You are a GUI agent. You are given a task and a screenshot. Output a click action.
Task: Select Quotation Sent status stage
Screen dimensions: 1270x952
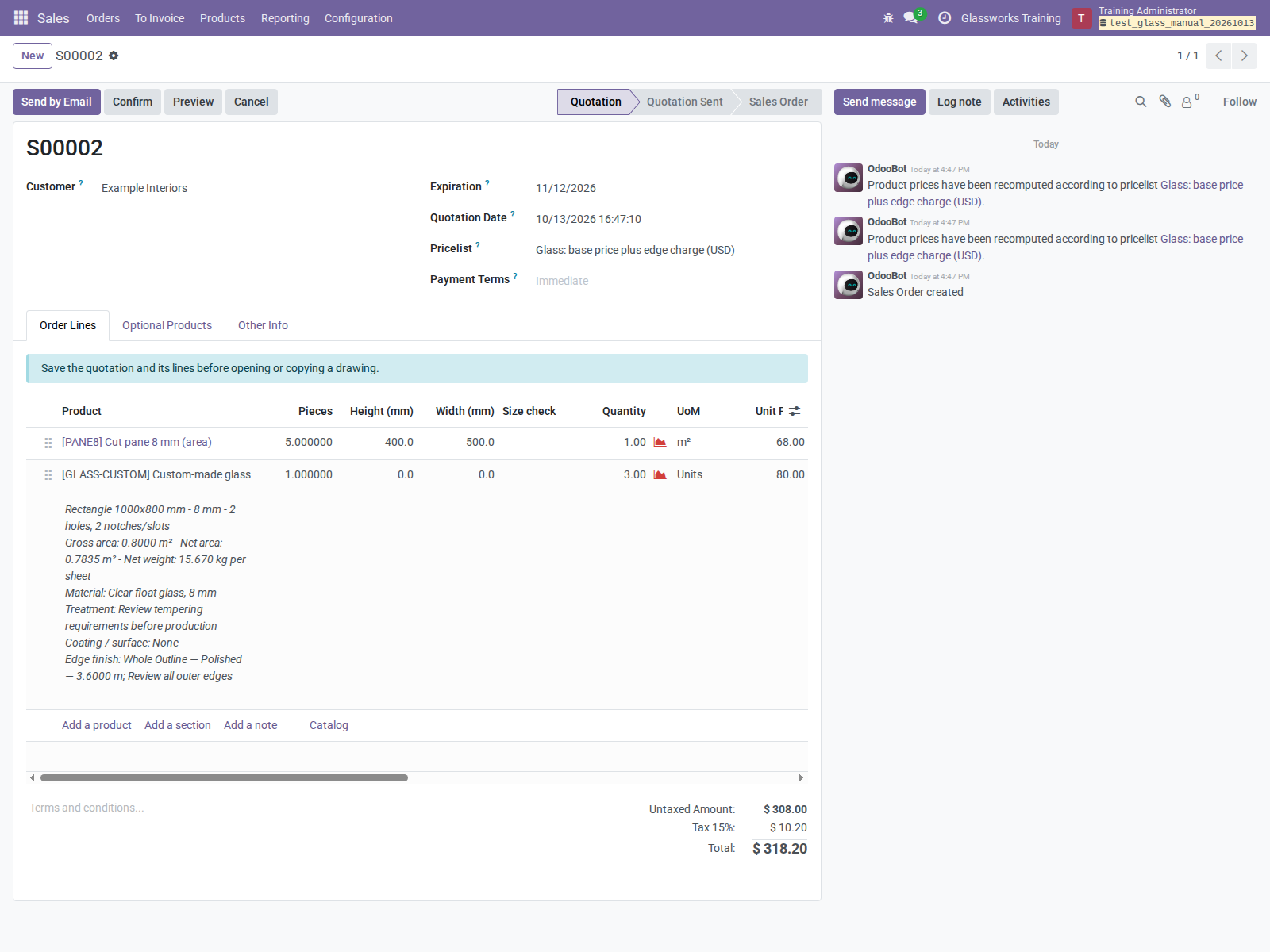click(684, 102)
